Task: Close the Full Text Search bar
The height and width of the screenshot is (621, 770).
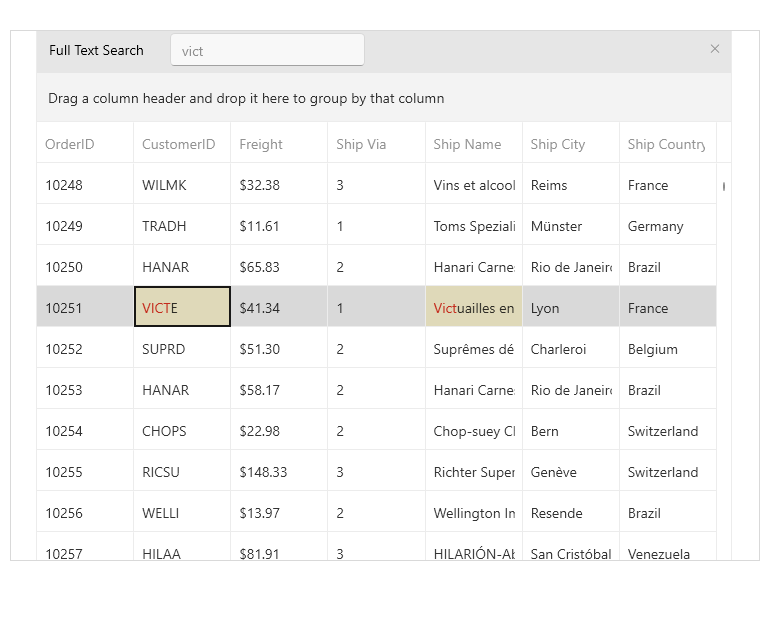Action: click(x=715, y=49)
